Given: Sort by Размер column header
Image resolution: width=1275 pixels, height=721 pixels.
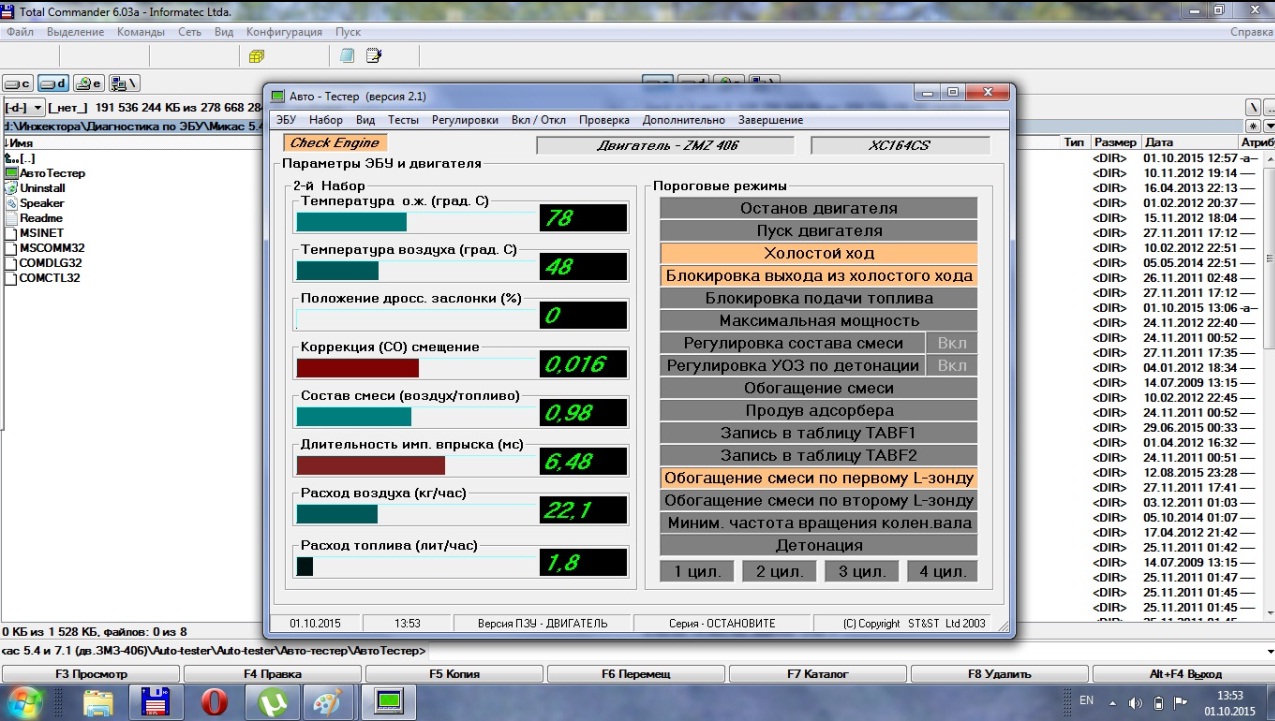Looking at the screenshot, I should click(1115, 143).
